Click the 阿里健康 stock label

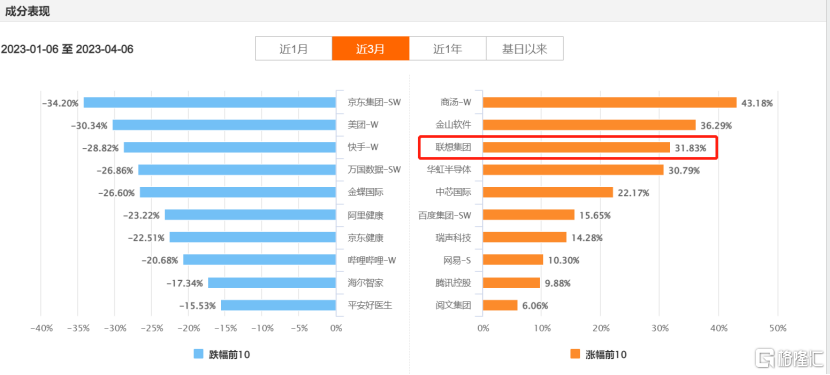[x=365, y=215]
